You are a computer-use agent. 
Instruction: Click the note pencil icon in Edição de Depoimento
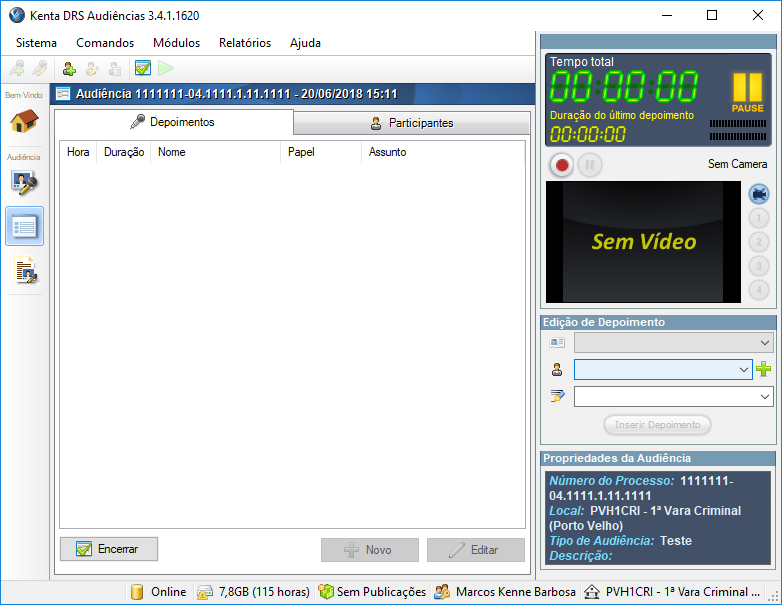(x=557, y=396)
